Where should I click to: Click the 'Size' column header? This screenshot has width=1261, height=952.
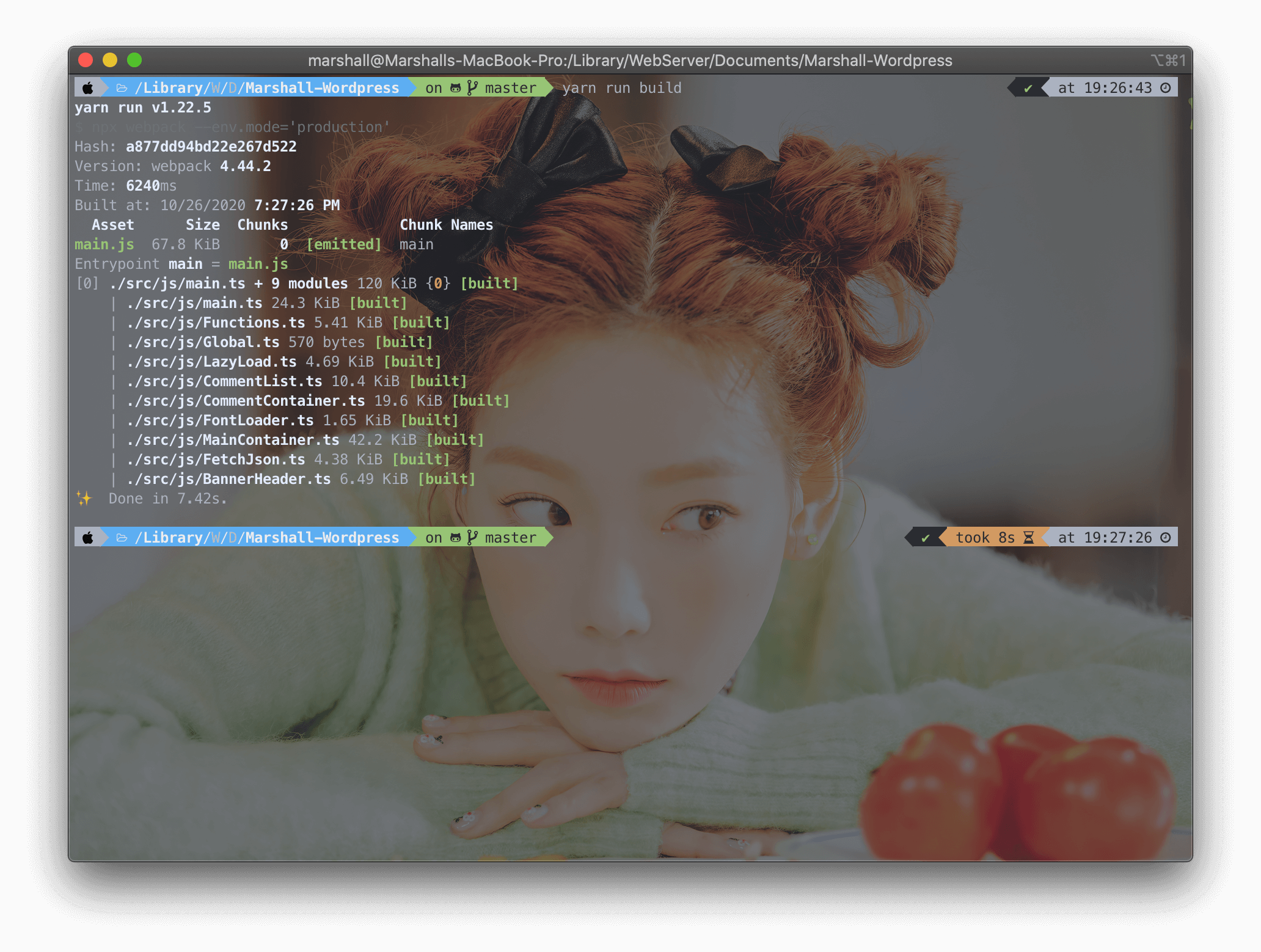coord(203,225)
